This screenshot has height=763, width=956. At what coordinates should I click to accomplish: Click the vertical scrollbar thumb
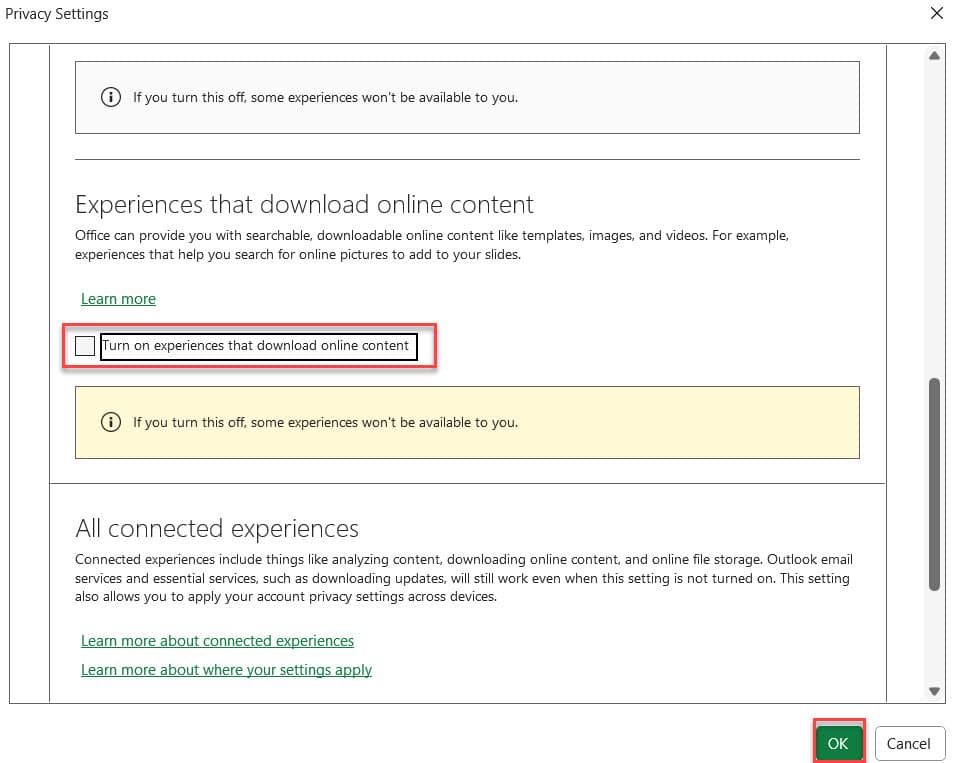934,485
